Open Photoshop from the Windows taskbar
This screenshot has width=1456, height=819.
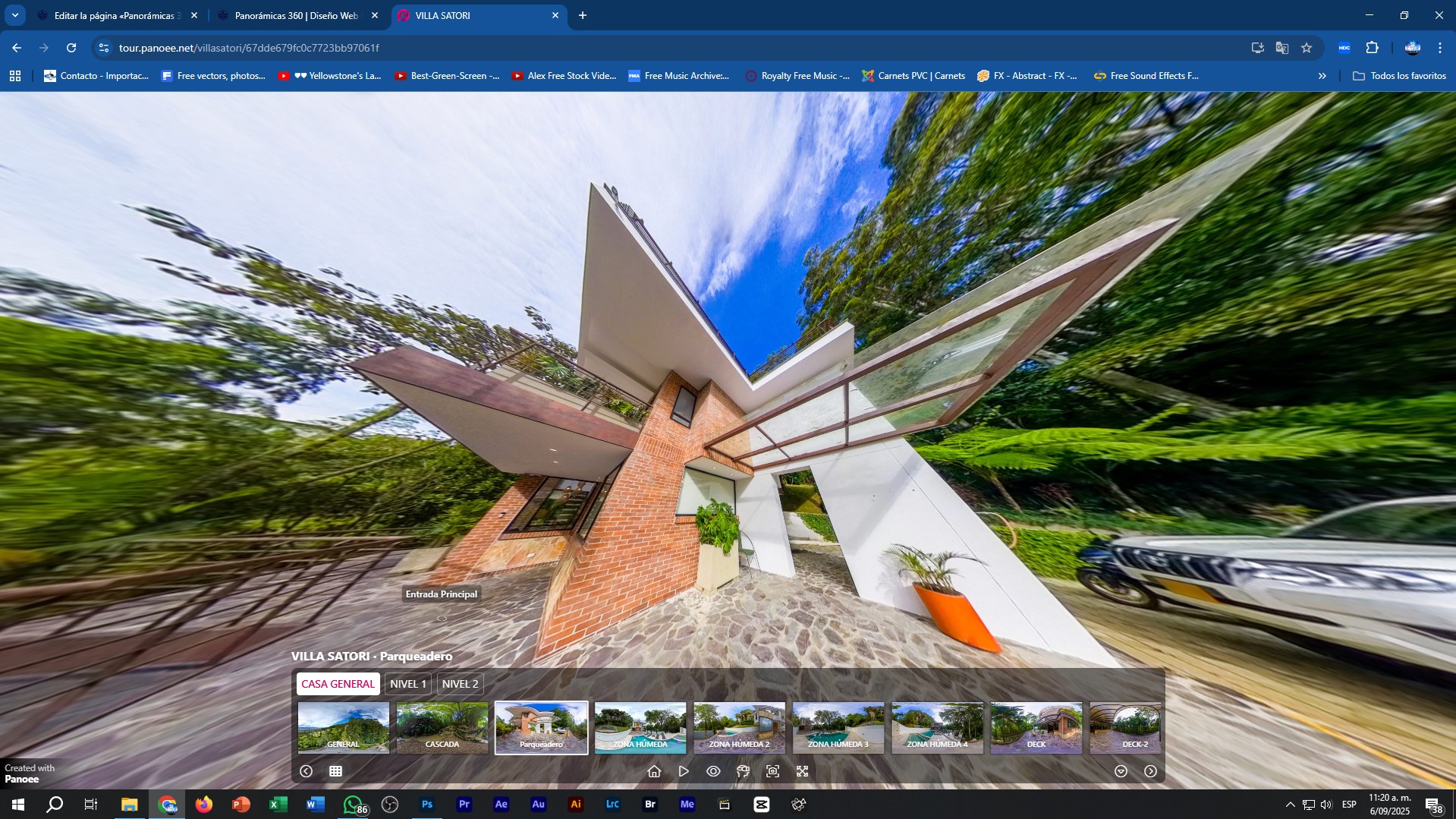coord(427,805)
